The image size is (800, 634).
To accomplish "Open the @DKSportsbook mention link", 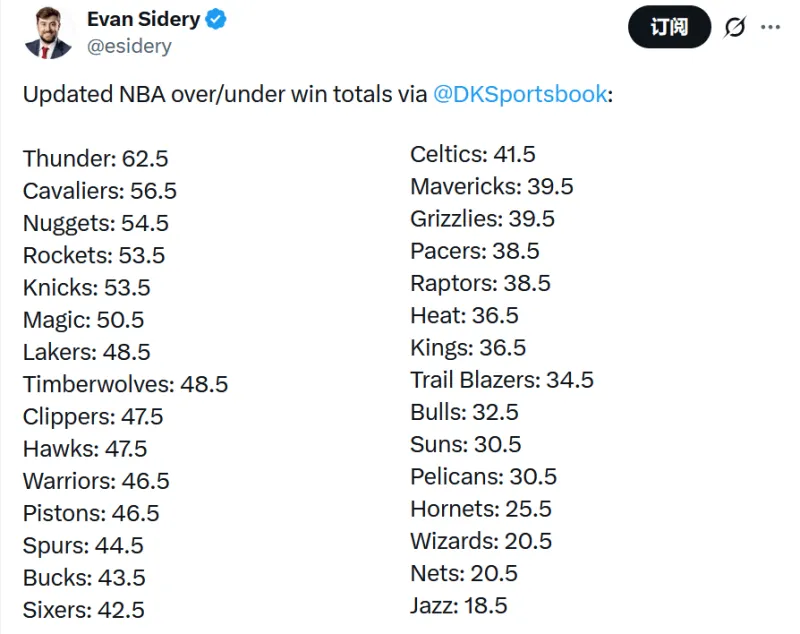I will [520, 94].
